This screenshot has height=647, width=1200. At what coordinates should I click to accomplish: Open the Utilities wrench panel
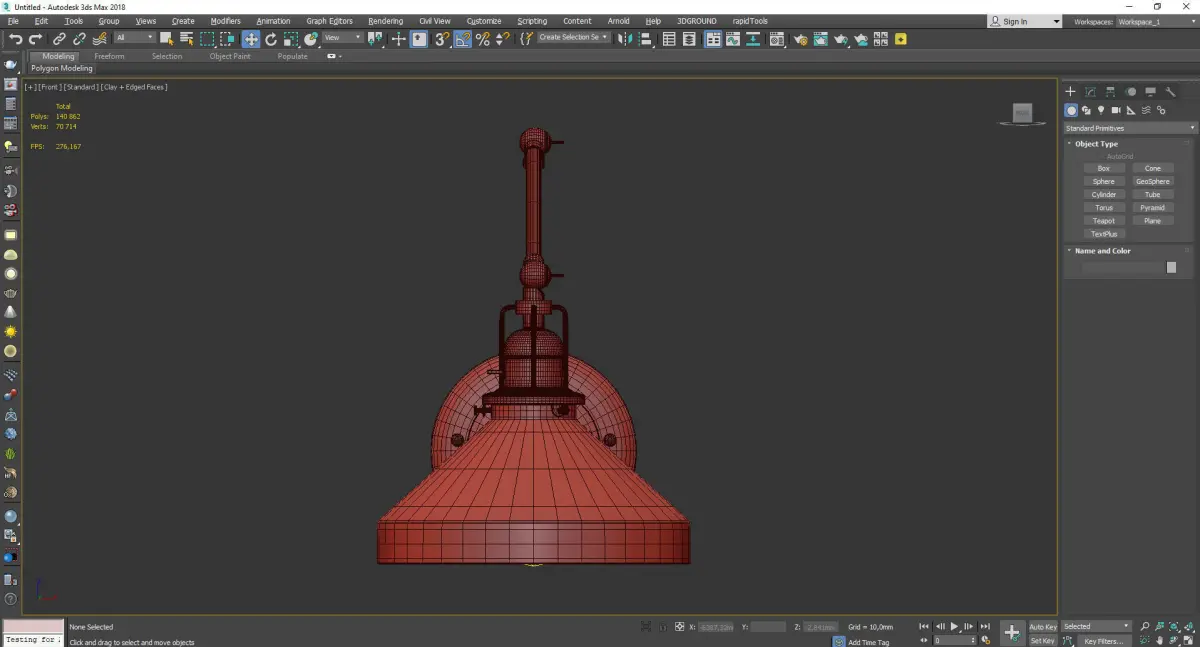1171,92
